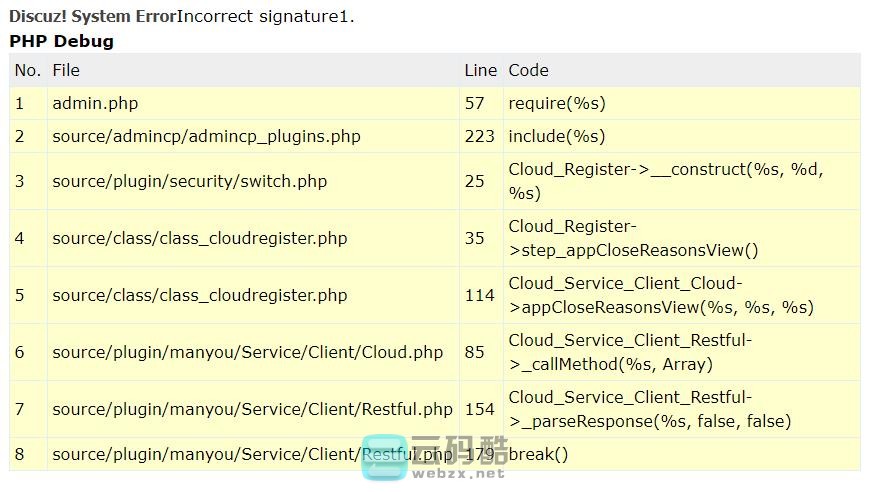Click the 'Incorrect signature1.' error message
873x492 pixels.
tap(265, 17)
